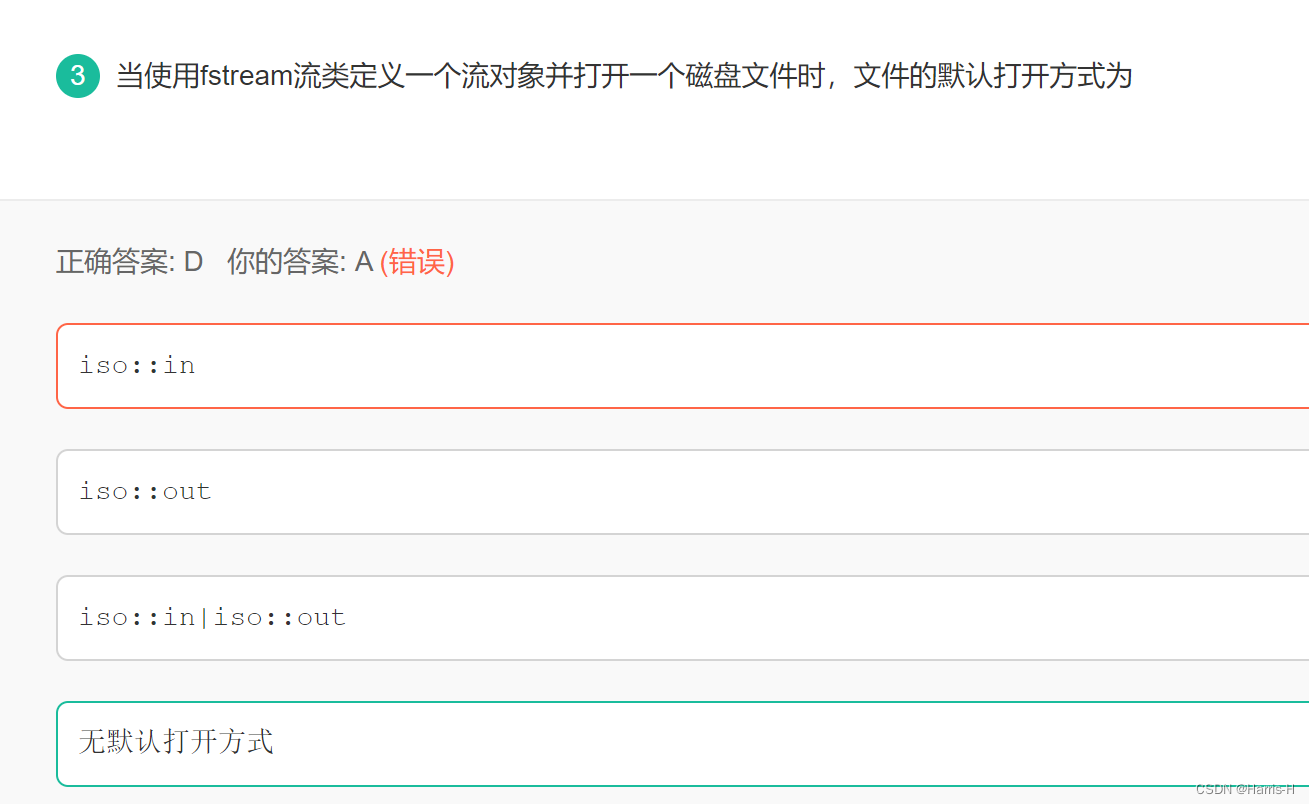Click the red (错误) label

[x=417, y=262]
